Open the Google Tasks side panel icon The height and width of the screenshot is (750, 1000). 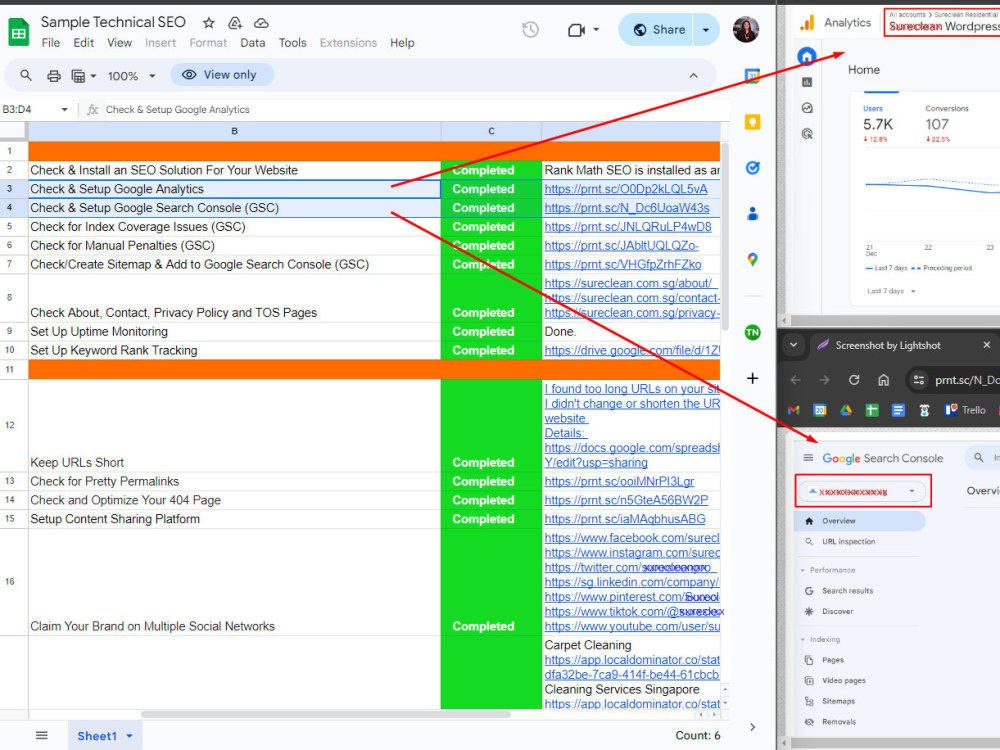click(753, 168)
